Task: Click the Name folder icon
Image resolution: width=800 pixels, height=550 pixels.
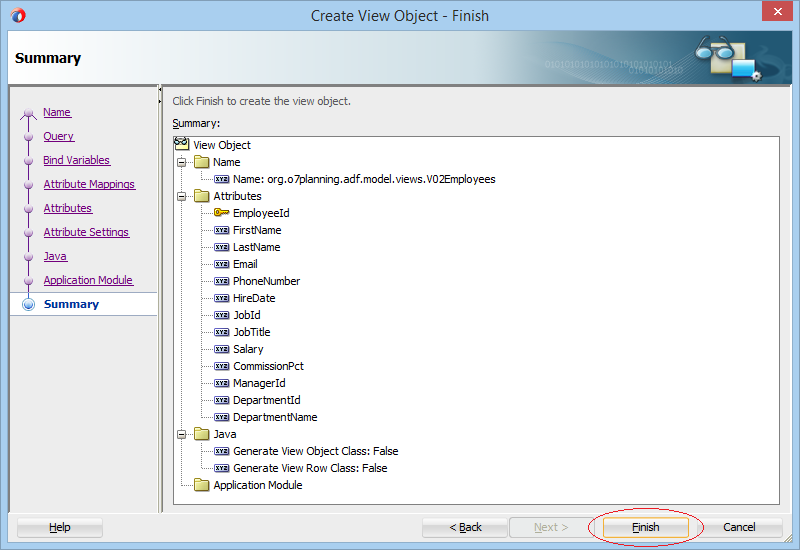Action: (202, 162)
